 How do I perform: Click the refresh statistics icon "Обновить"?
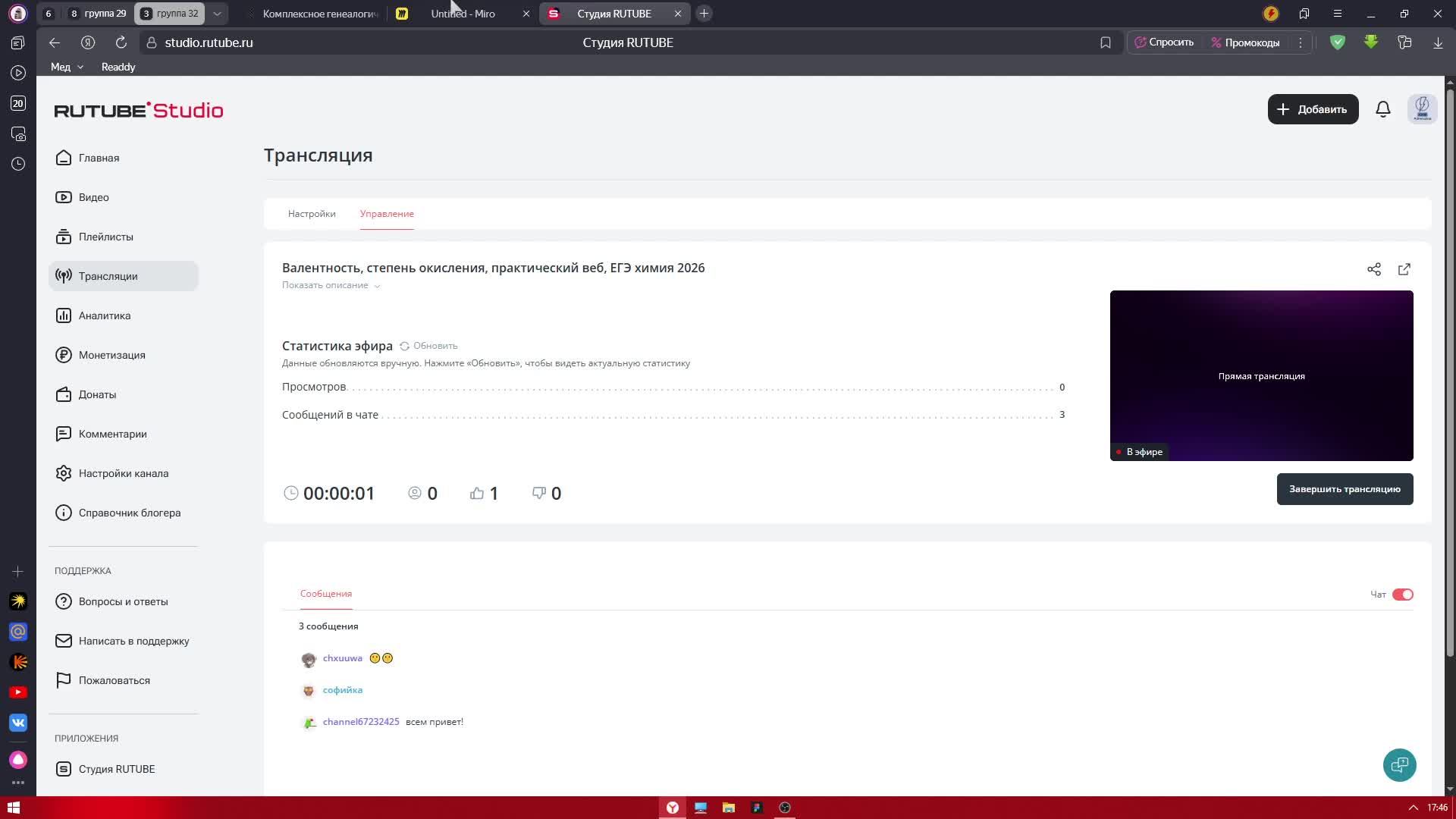(x=428, y=346)
